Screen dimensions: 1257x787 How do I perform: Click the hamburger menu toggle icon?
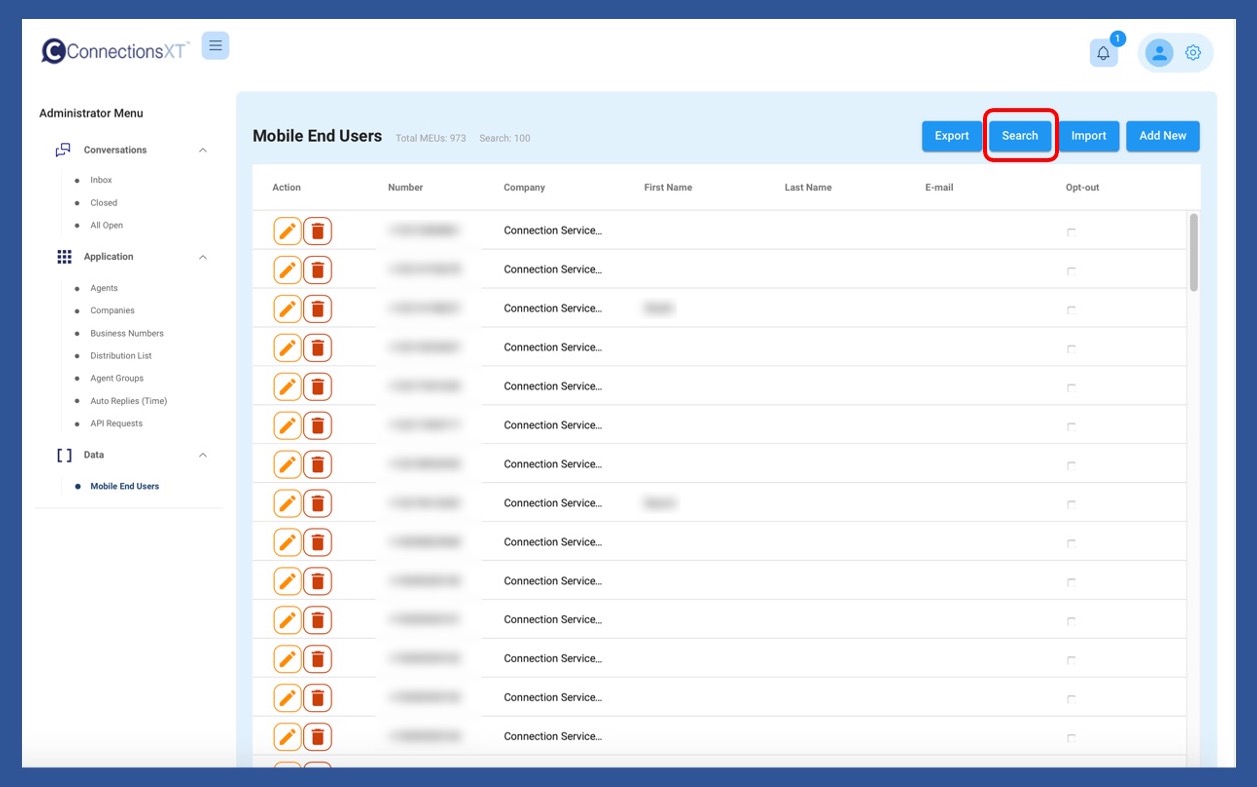point(215,46)
